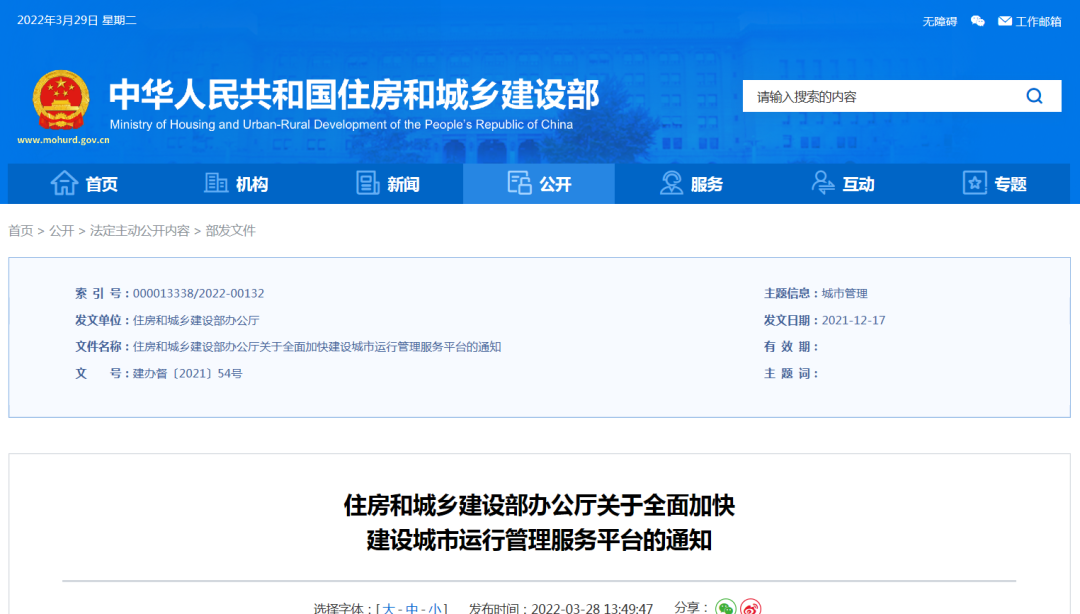Click the home icon beside 首页
The width and height of the screenshot is (1080, 614).
(64, 184)
